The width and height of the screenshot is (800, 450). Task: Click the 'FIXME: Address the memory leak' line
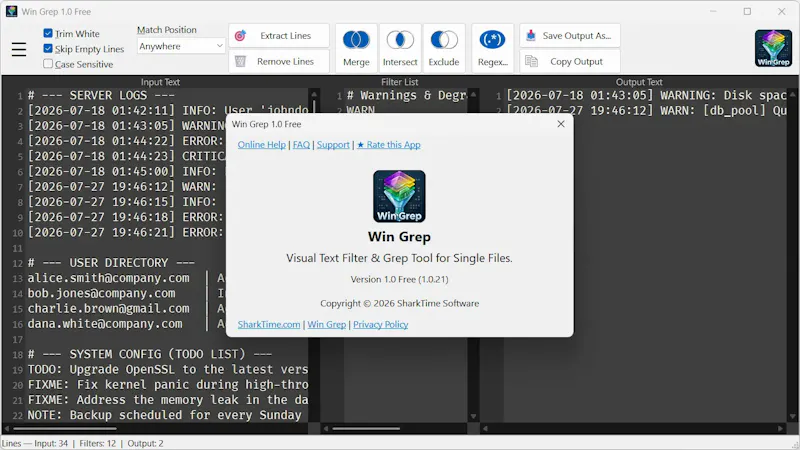pyautogui.click(x=168, y=400)
